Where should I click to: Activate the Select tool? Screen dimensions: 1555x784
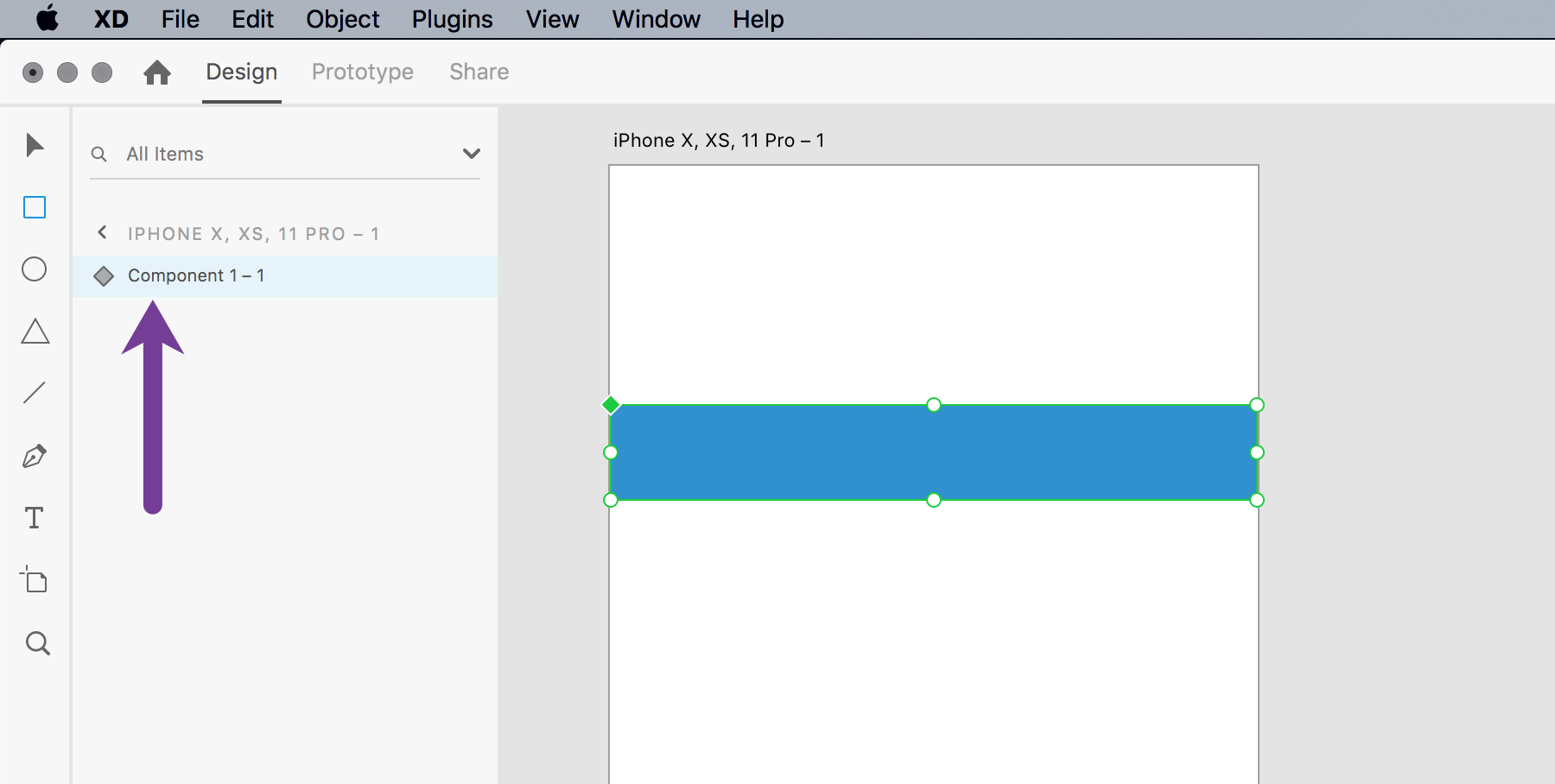pyautogui.click(x=35, y=145)
